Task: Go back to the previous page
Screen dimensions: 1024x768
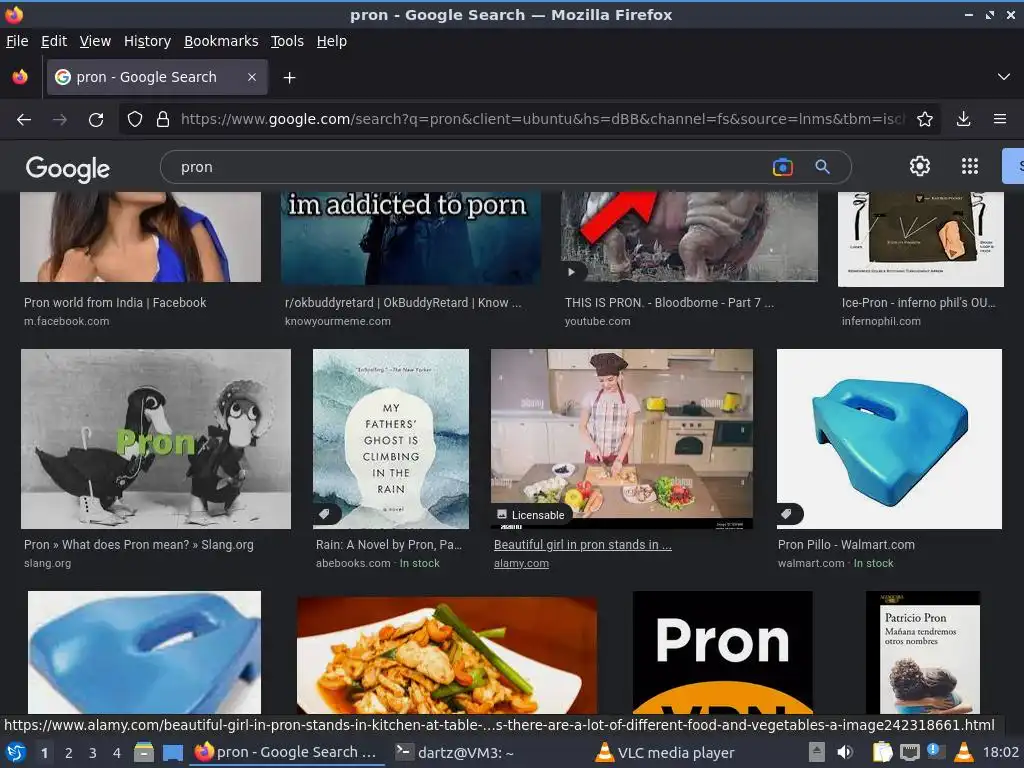Action: (24, 120)
